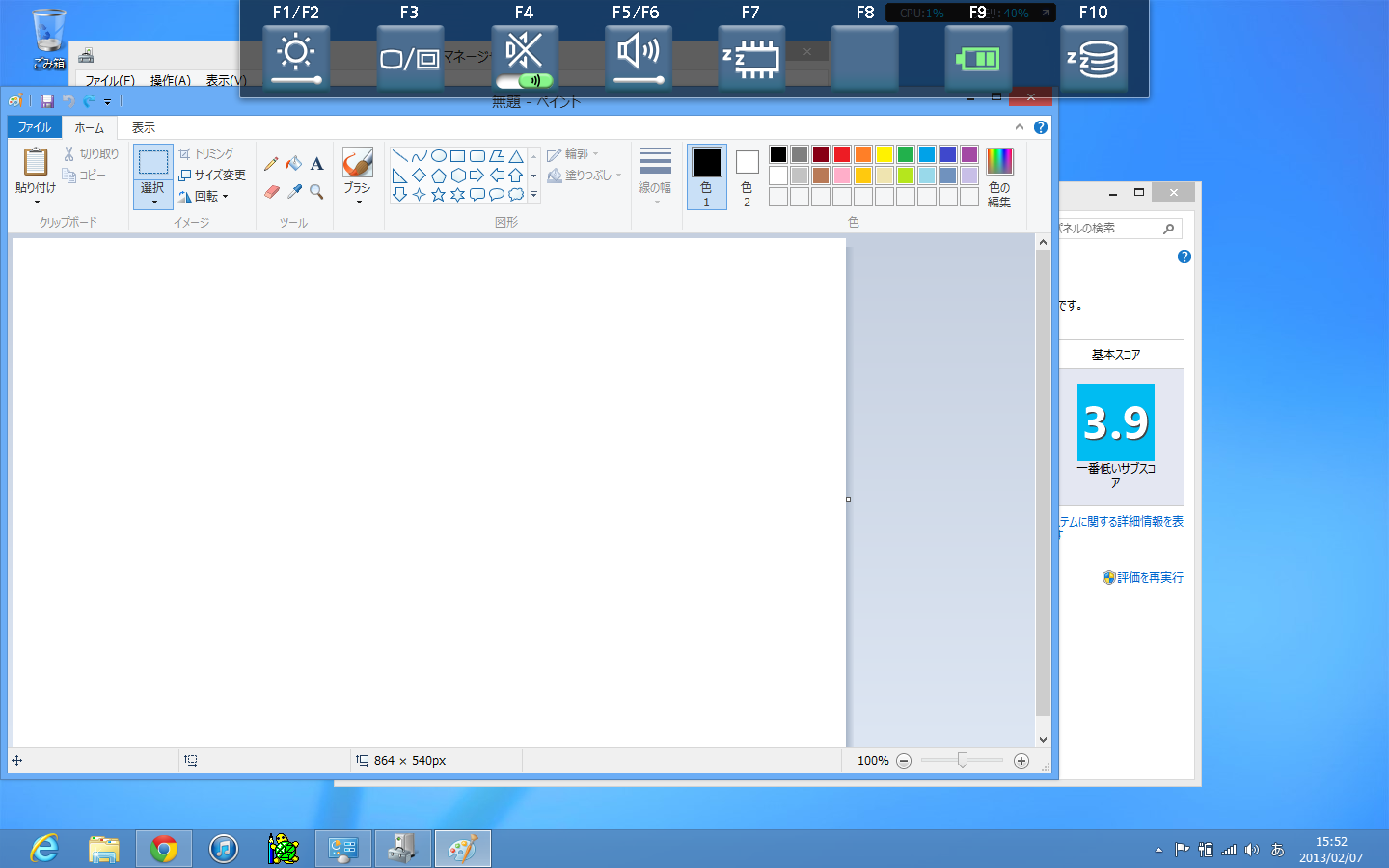Pick the red color swatch in palette

(x=841, y=154)
